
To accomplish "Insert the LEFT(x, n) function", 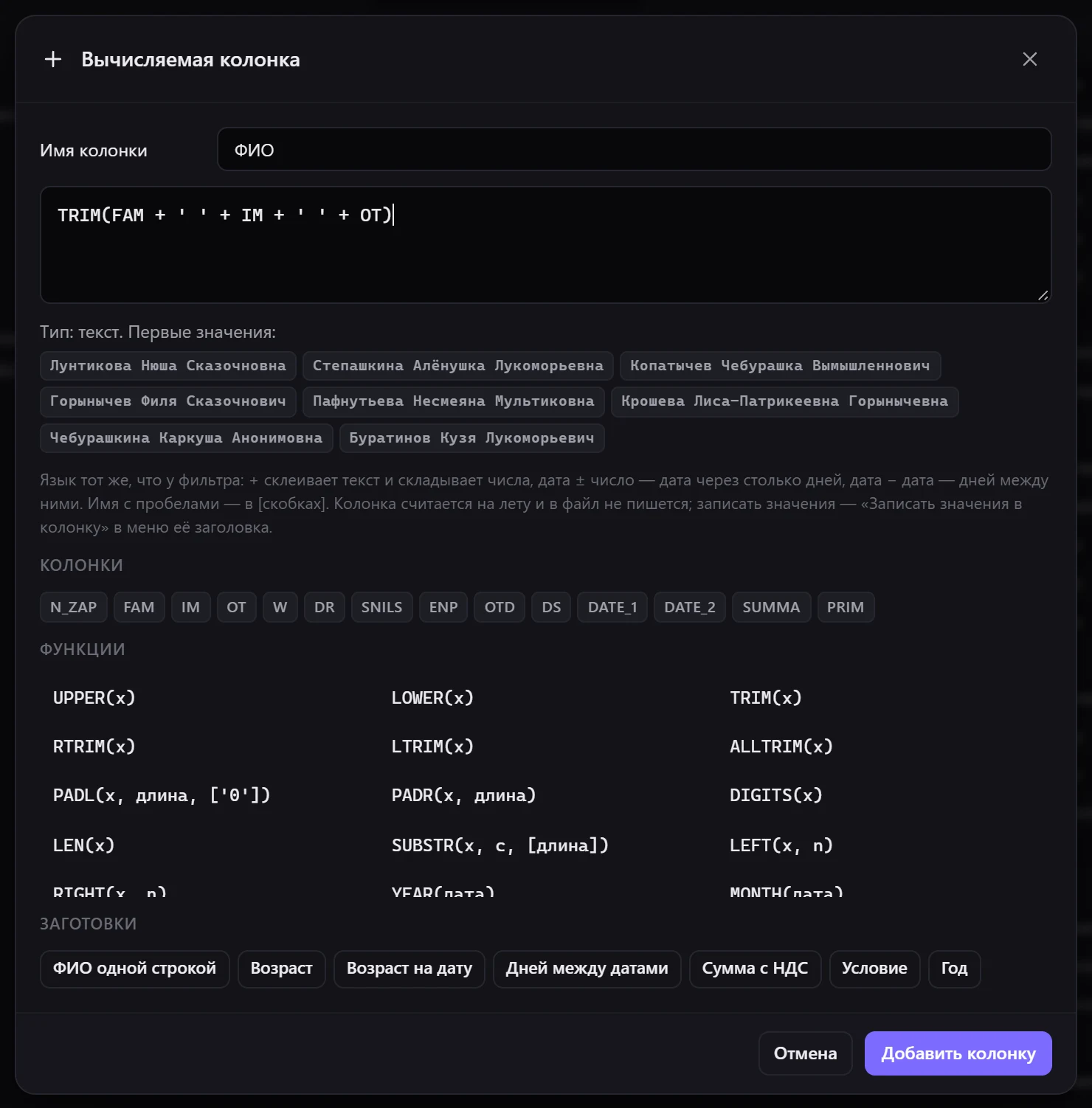I will click(781, 845).
